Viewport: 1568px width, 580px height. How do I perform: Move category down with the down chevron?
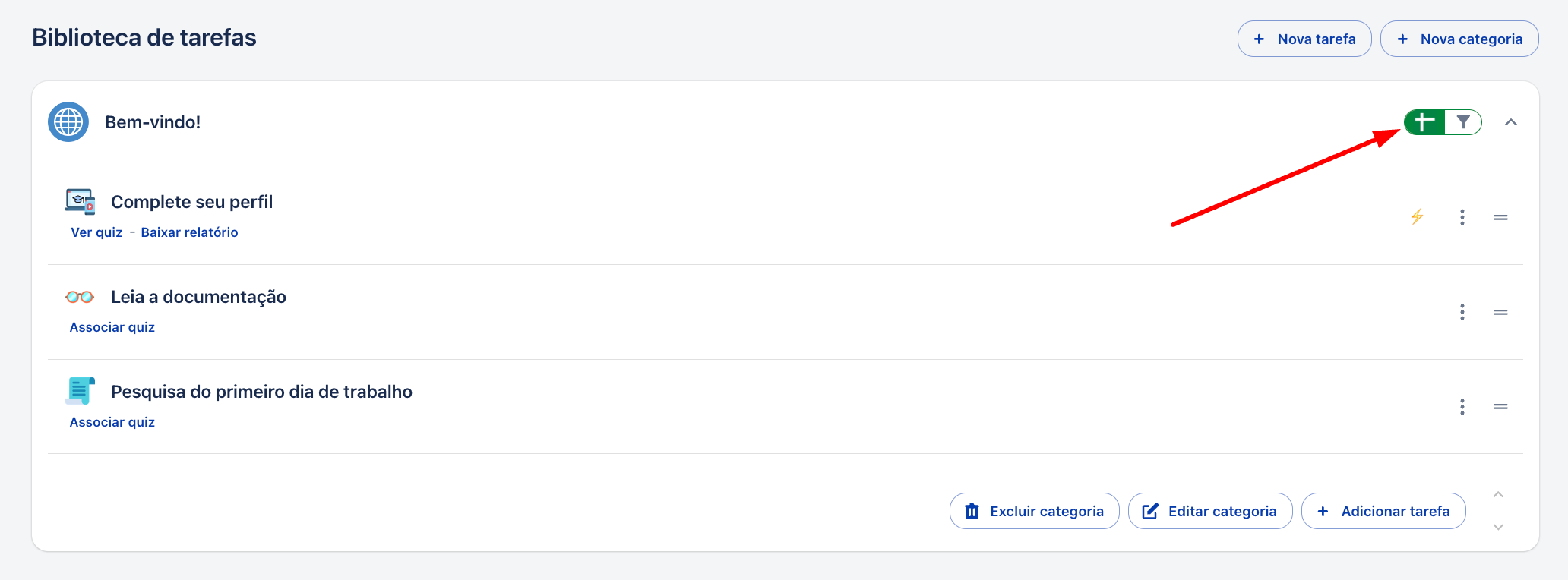(1498, 527)
